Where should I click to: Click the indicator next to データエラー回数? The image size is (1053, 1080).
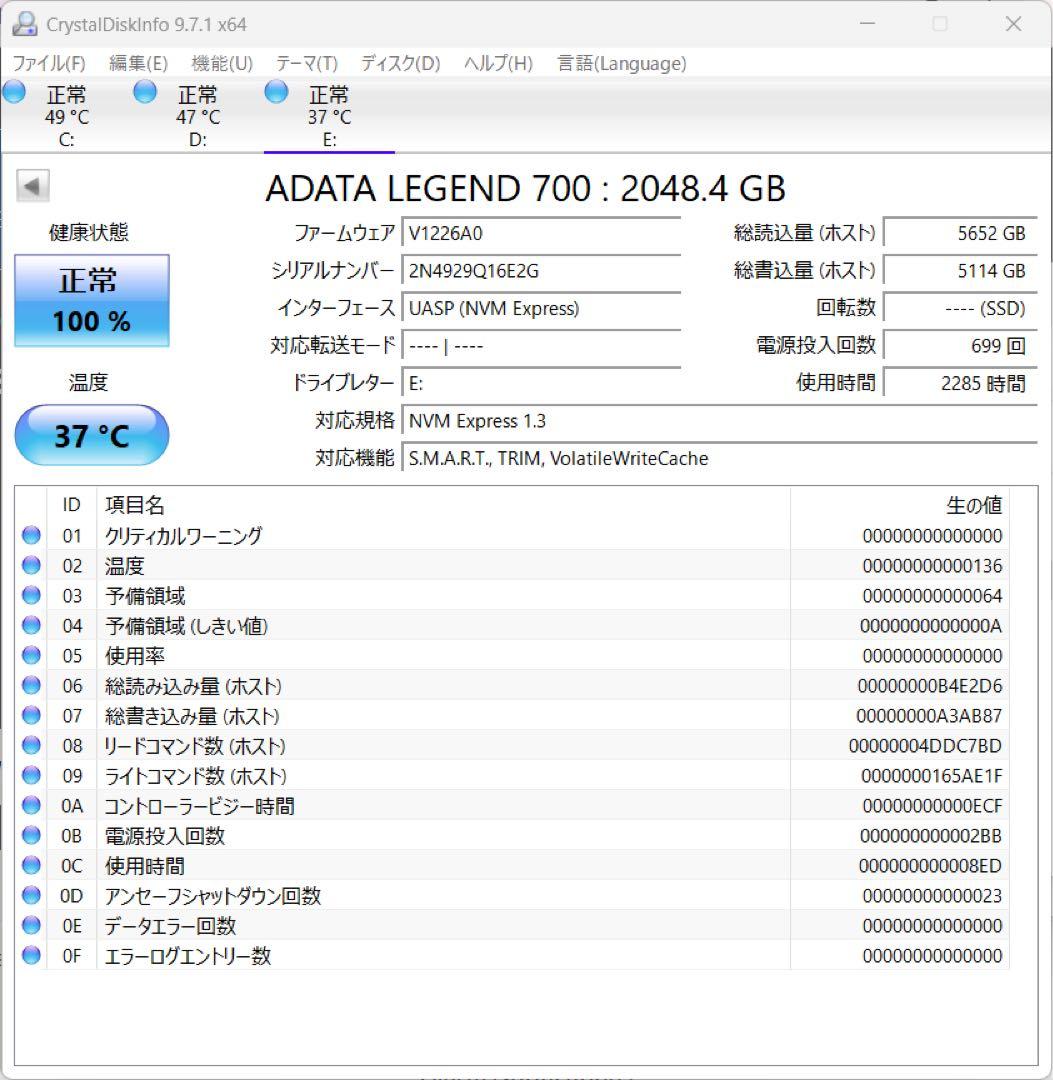click(30, 925)
